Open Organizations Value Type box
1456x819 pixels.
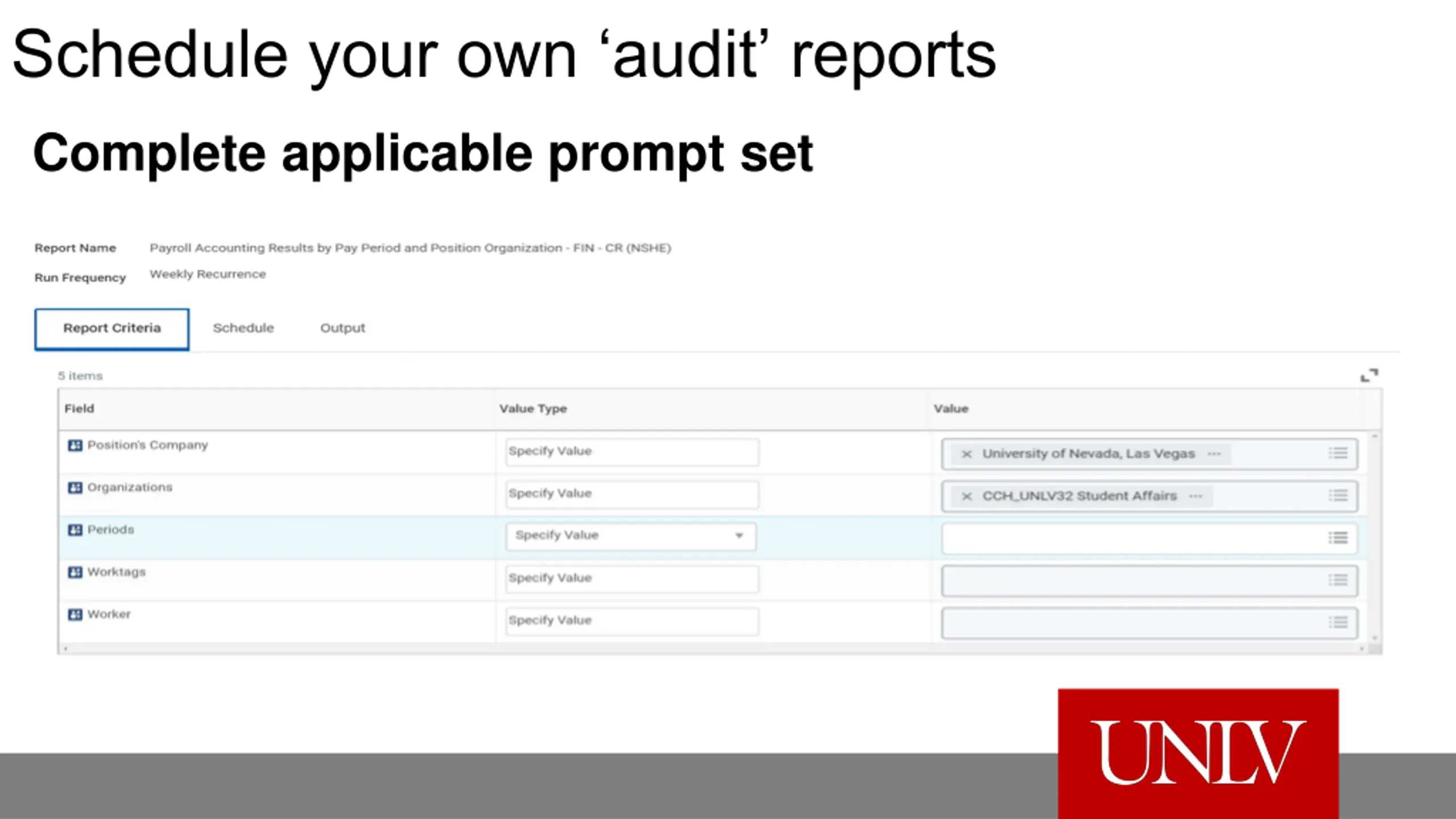point(632,494)
